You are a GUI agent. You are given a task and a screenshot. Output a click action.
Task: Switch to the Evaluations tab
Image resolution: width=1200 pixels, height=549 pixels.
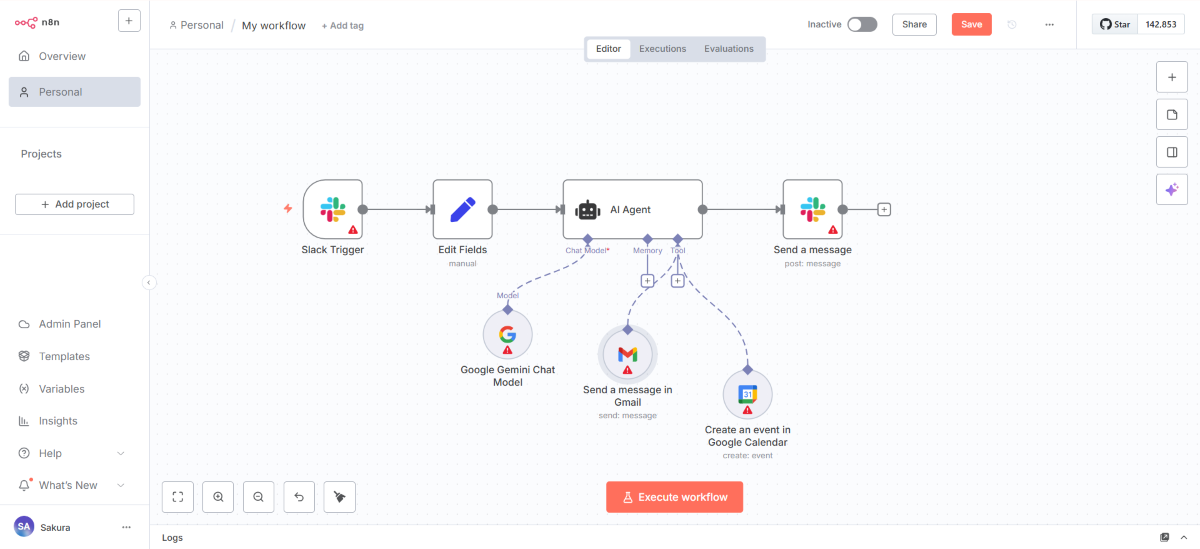coord(728,49)
